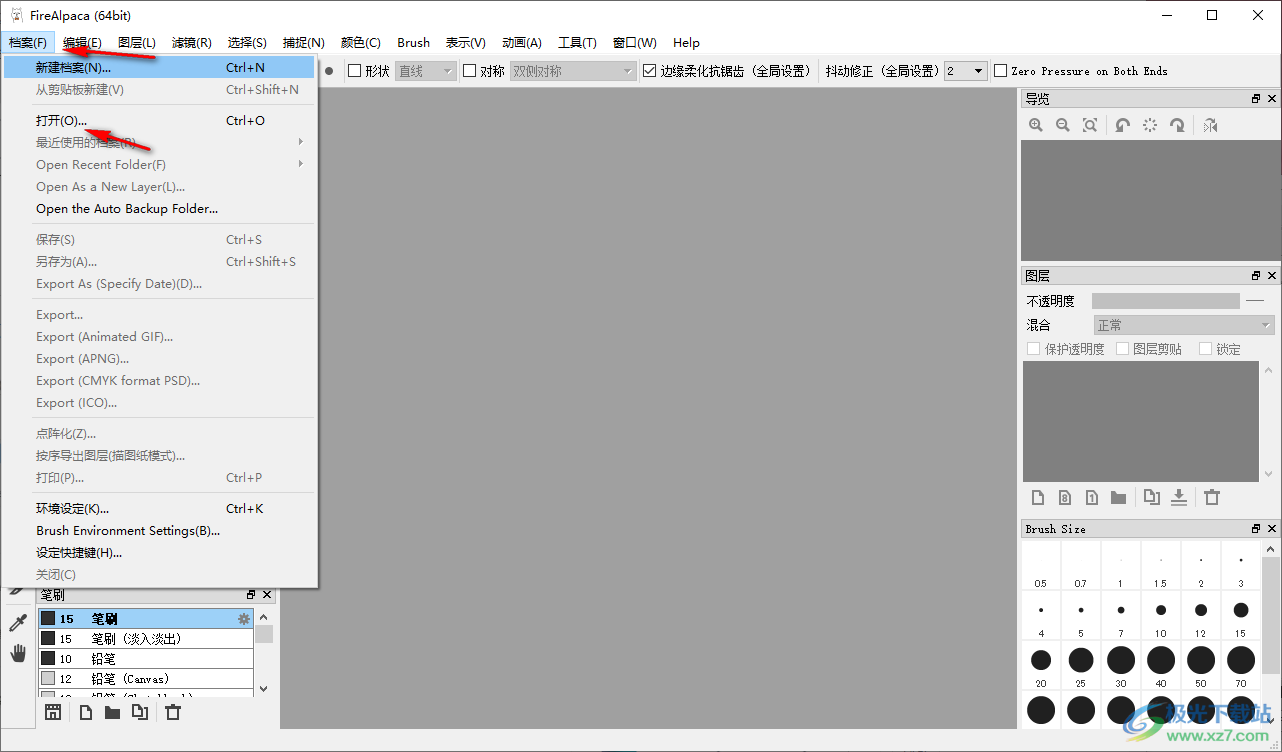Image resolution: width=1282 pixels, height=752 pixels.
Task: Toggle 锁定 checkbox in Layers panel
Action: (x=1205, y=349)
